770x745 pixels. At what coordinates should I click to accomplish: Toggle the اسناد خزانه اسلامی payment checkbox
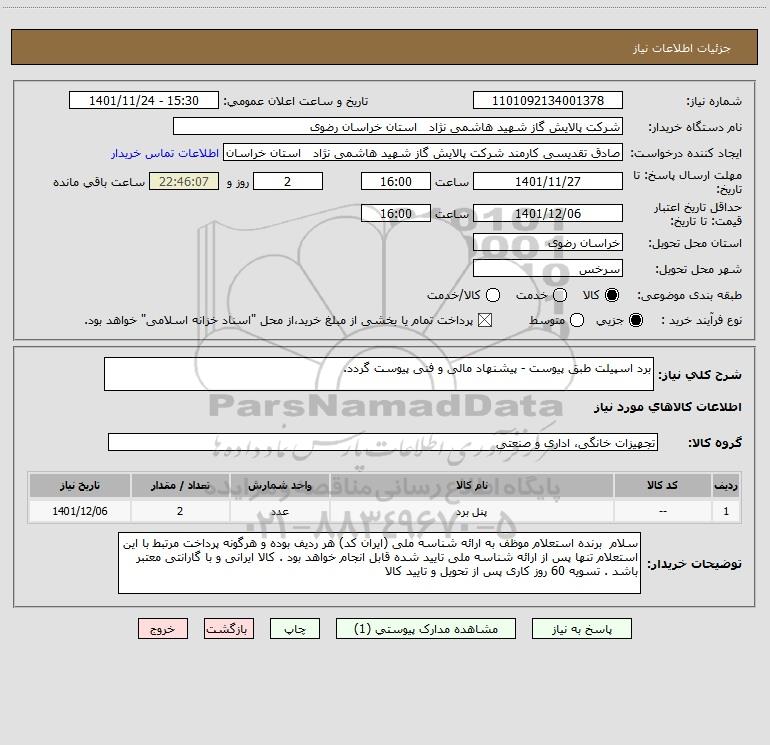pos(485,320)
